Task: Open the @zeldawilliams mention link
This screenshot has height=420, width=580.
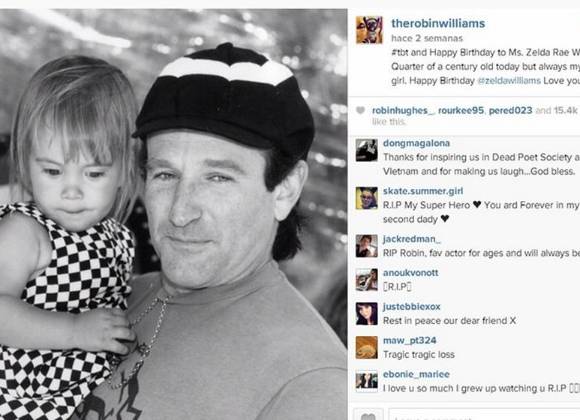Action: click(509, 80)
